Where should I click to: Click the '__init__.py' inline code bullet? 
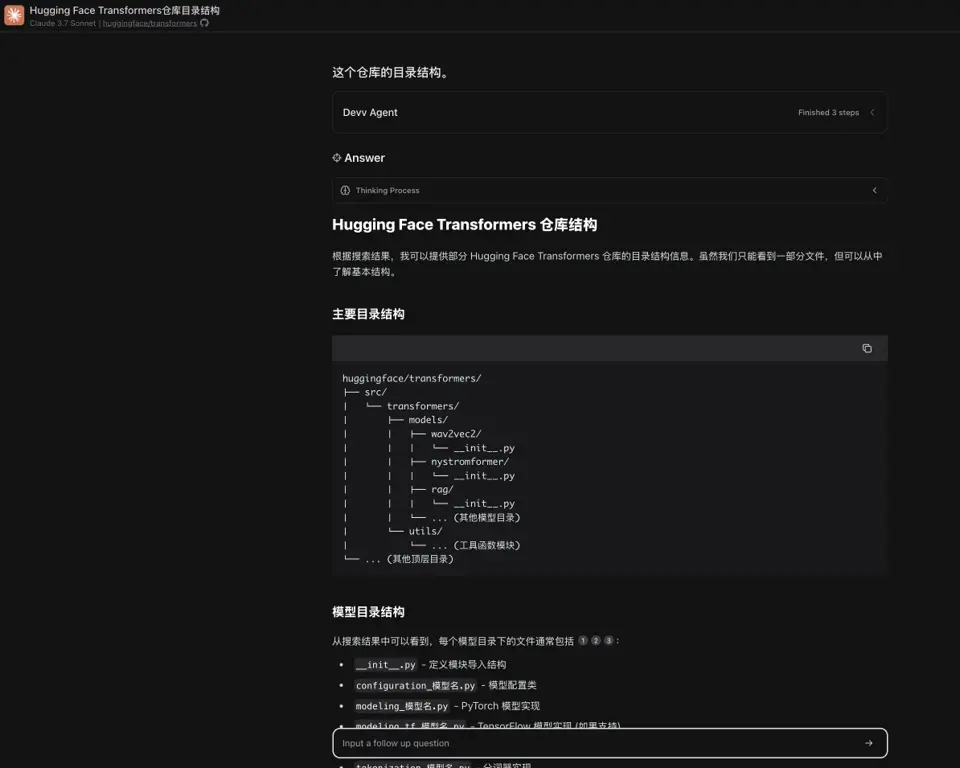386,664
